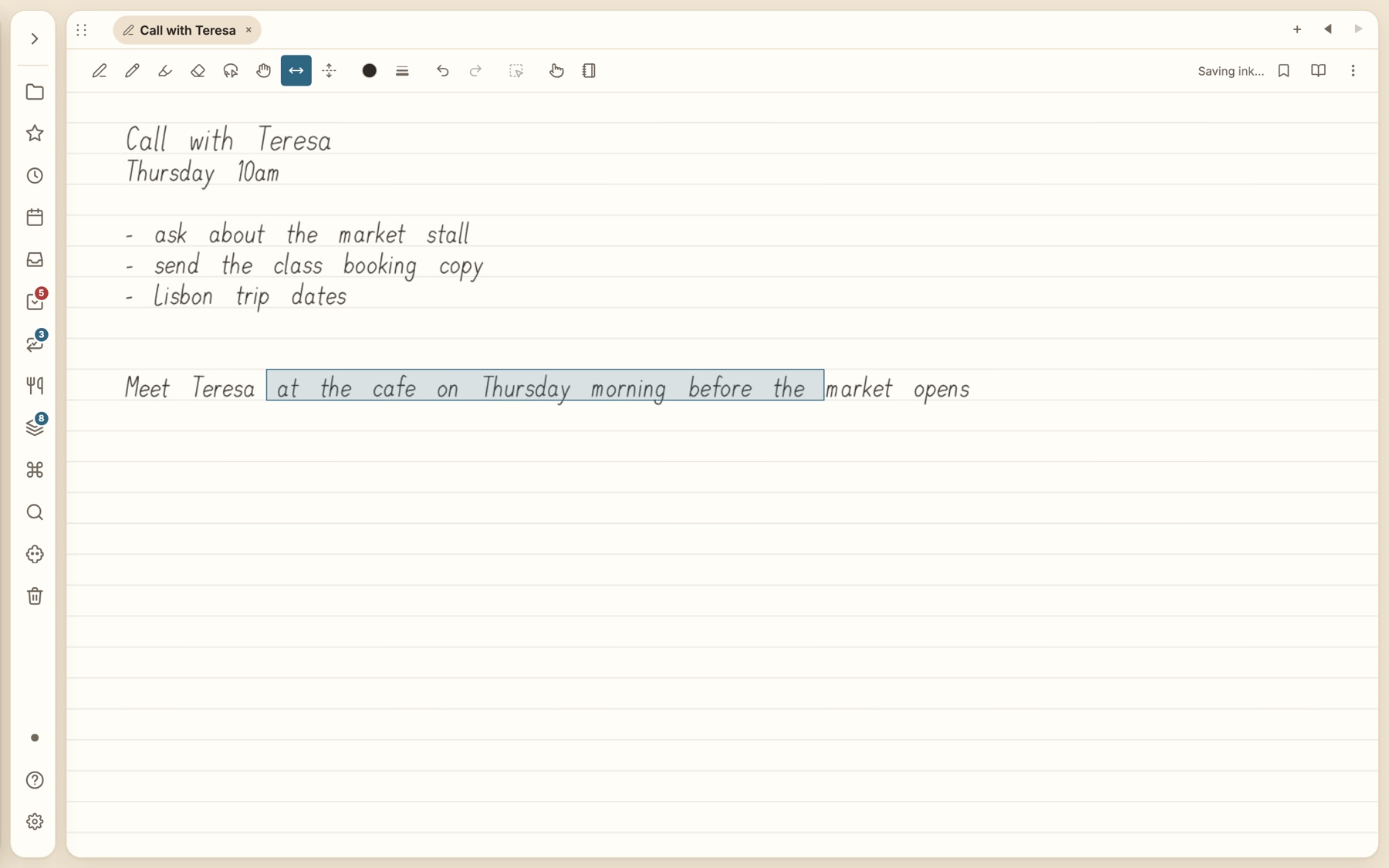The width and height of the screenshot is (1389, 868).
Task: Select the vertical space insert tool
Action: tap(330, 71)
